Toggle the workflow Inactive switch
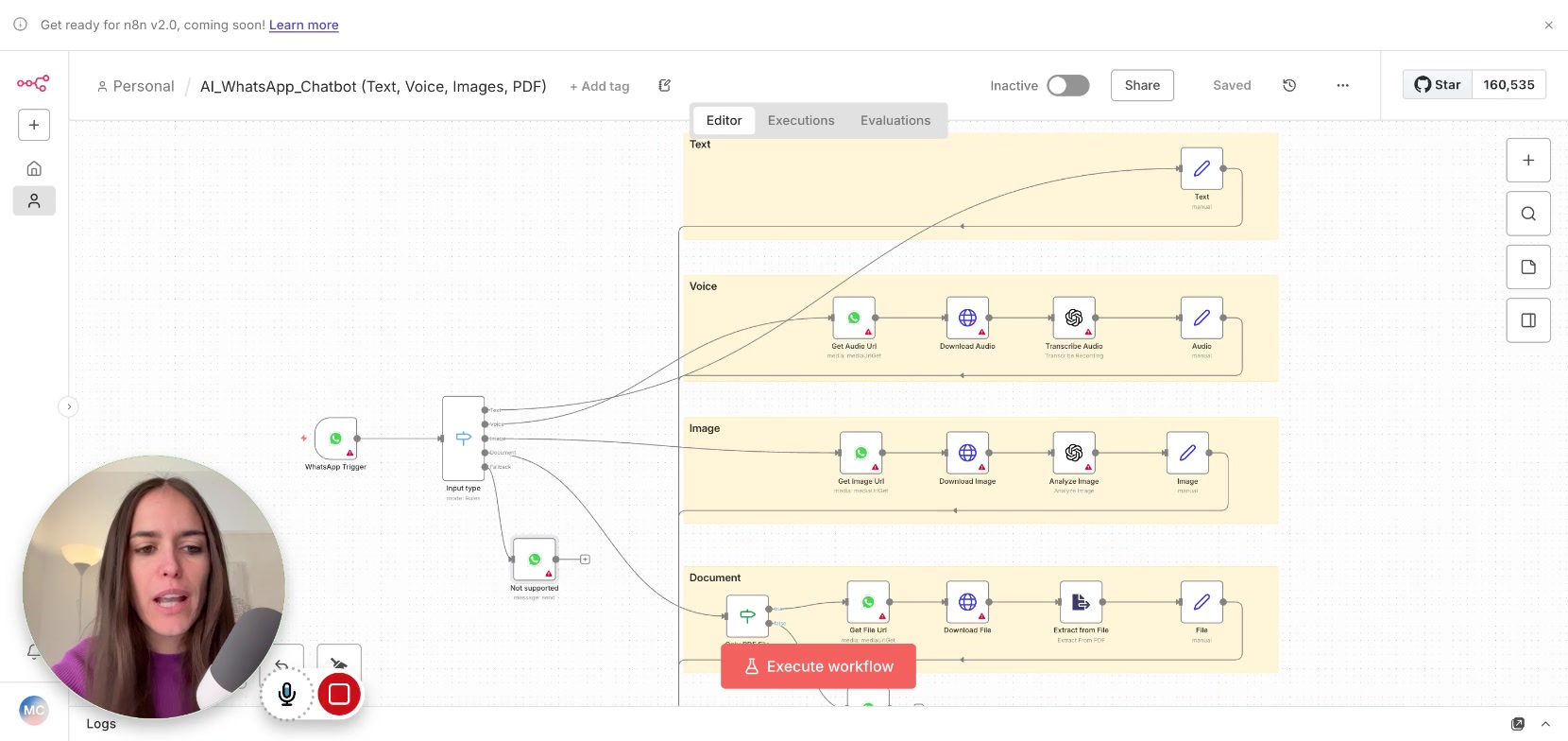Viewport: 1568px width, 741px height. 1067,85
